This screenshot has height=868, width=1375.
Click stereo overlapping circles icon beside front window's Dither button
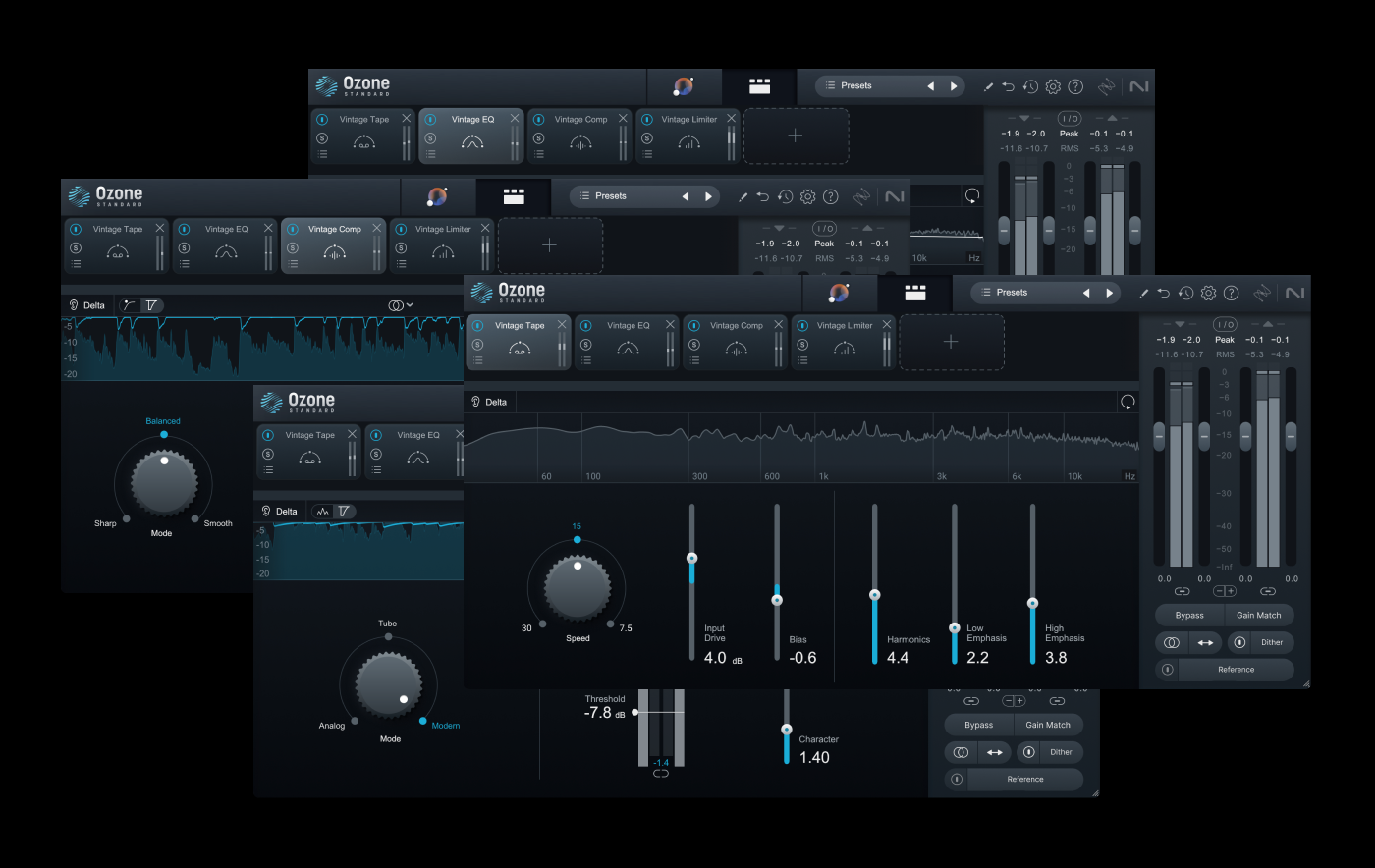tap(1172, 642)
